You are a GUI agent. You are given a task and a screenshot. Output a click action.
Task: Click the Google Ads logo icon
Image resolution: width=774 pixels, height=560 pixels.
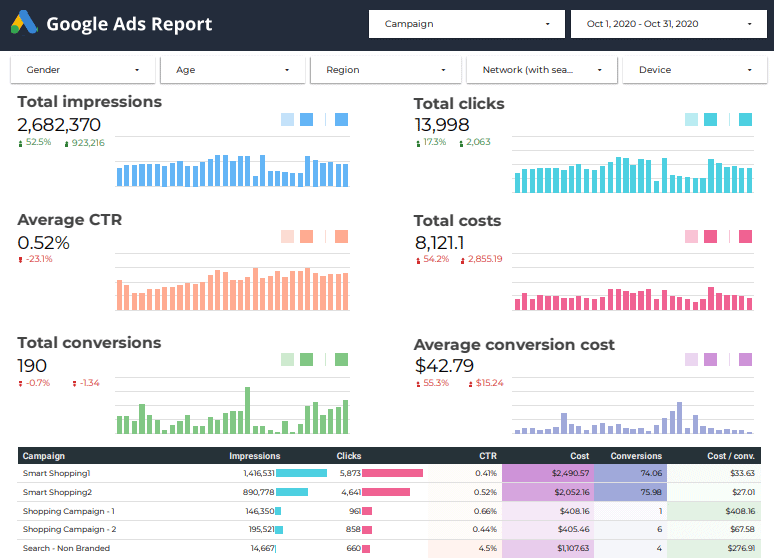pos(24,23)
